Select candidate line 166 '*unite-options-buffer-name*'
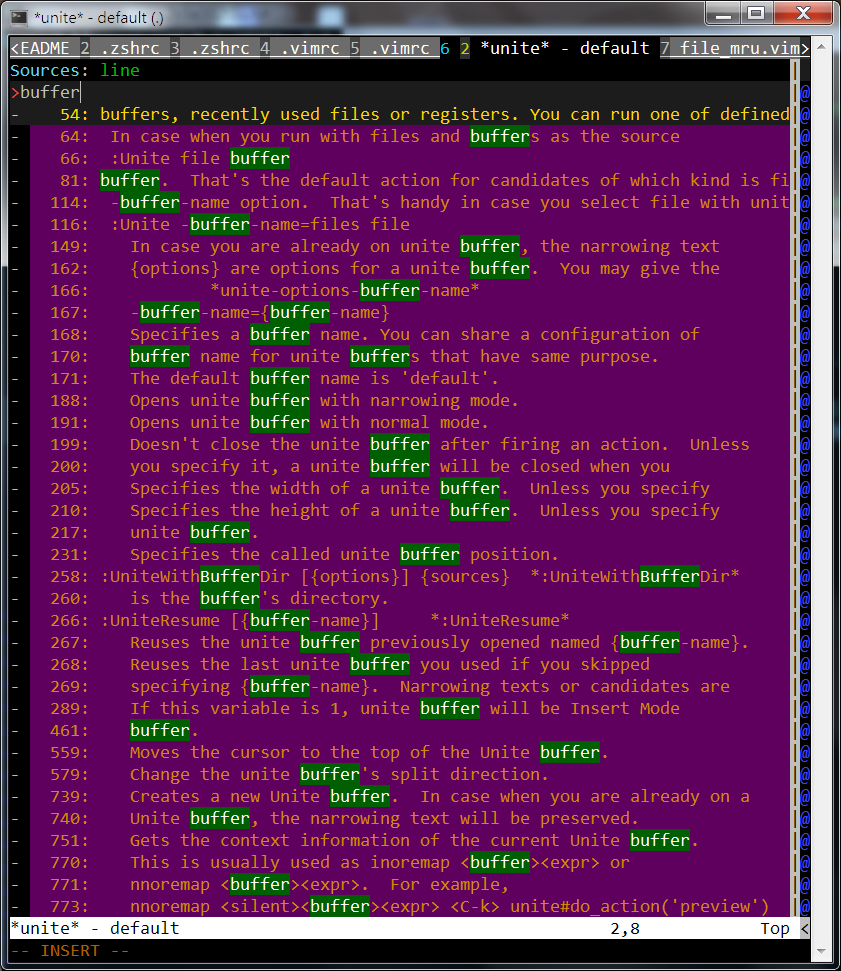The width and height of the screenshot is (841, 971). [x=400, y=290]
